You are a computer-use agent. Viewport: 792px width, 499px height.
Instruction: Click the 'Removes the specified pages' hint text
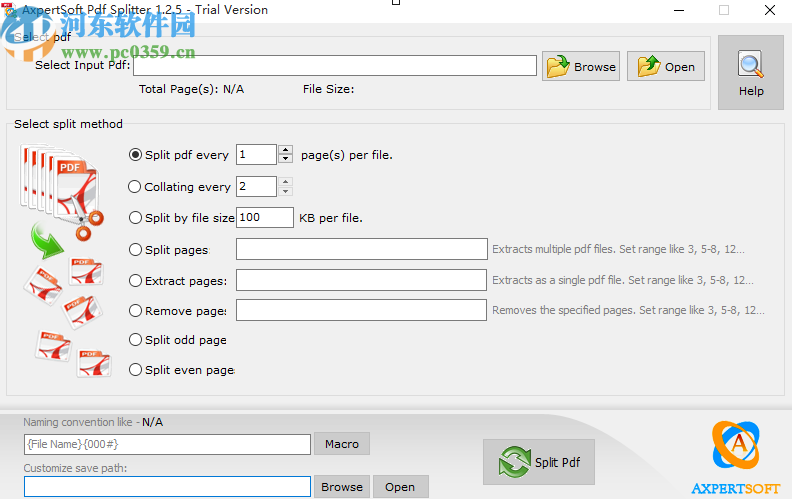628,310
